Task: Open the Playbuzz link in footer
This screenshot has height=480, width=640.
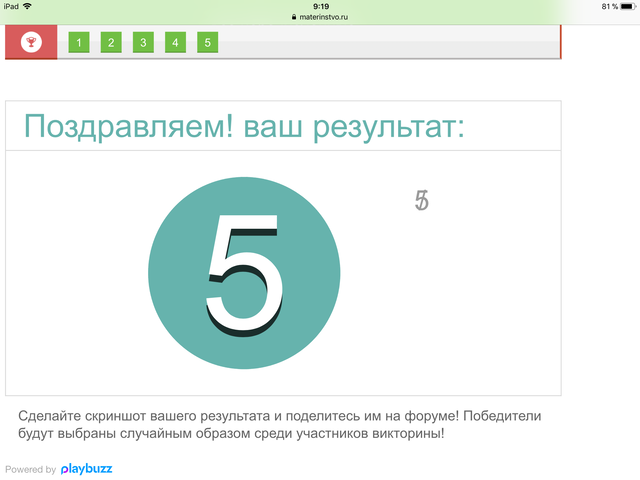Action: [x=87, y=469]
